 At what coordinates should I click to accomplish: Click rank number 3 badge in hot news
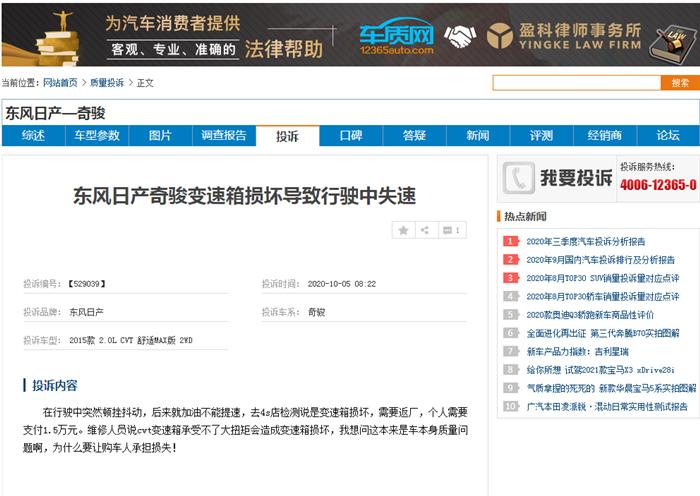pyautogui.click(x=510, y=278)
